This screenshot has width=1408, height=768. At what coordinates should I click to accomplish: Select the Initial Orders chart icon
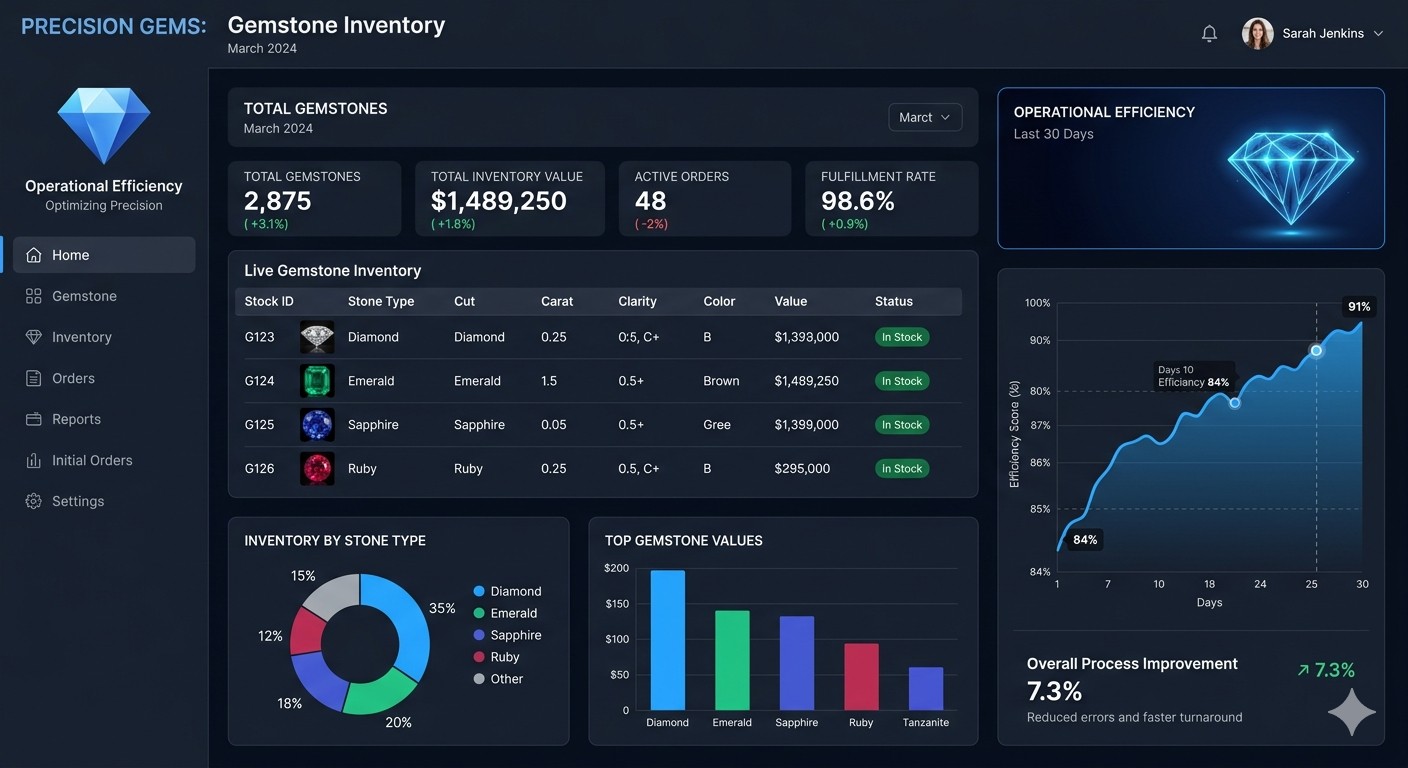click(x=31, y=460)
